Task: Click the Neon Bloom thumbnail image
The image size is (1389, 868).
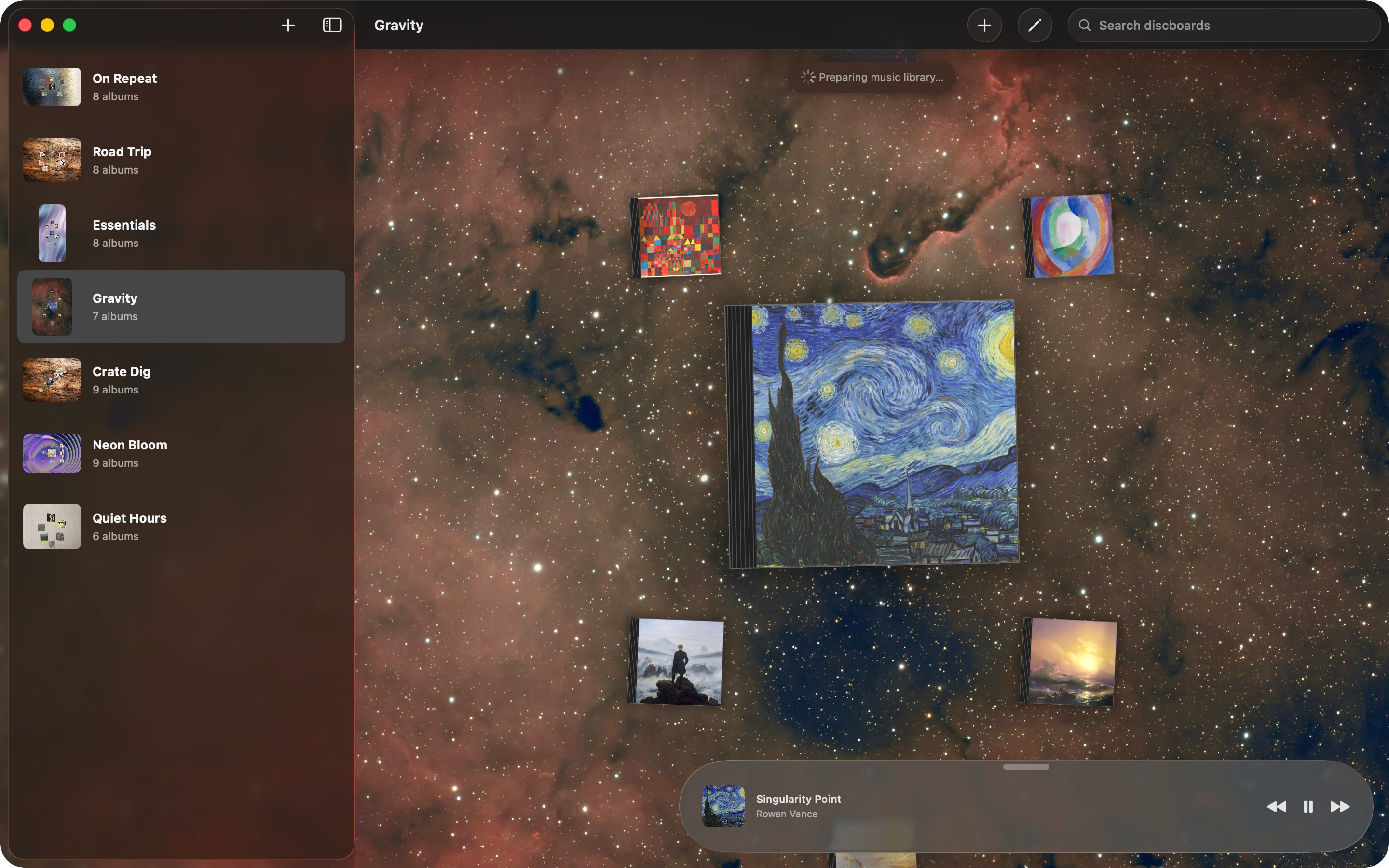Action: (52, 453)
